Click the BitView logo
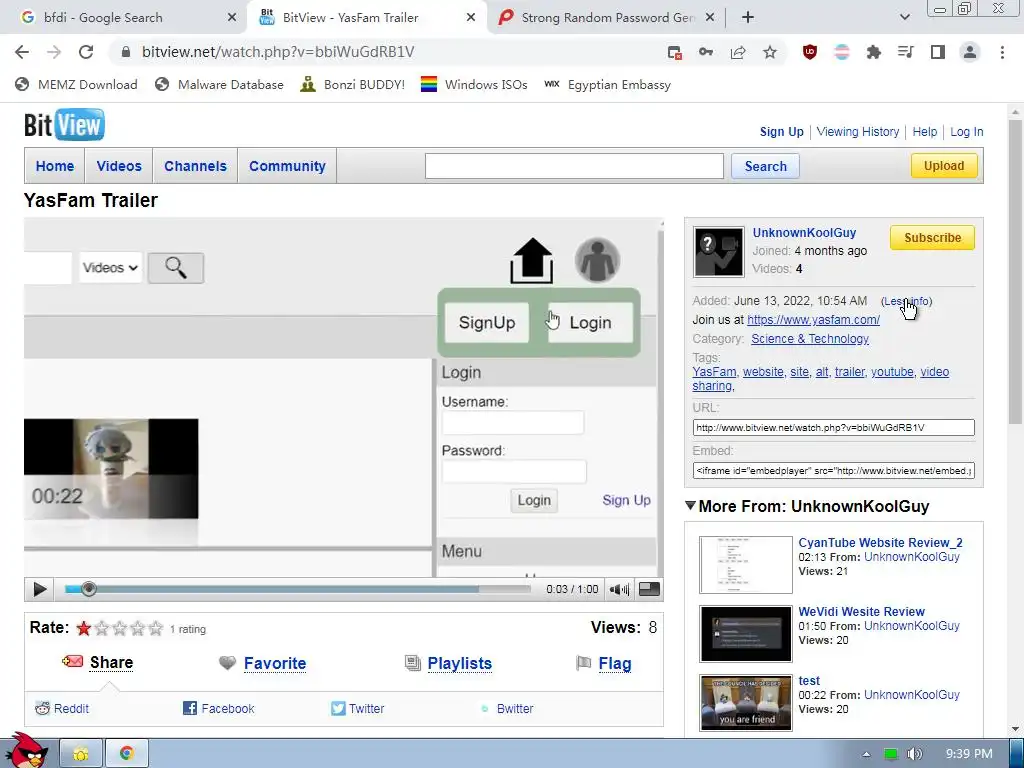 coord(64,125)
